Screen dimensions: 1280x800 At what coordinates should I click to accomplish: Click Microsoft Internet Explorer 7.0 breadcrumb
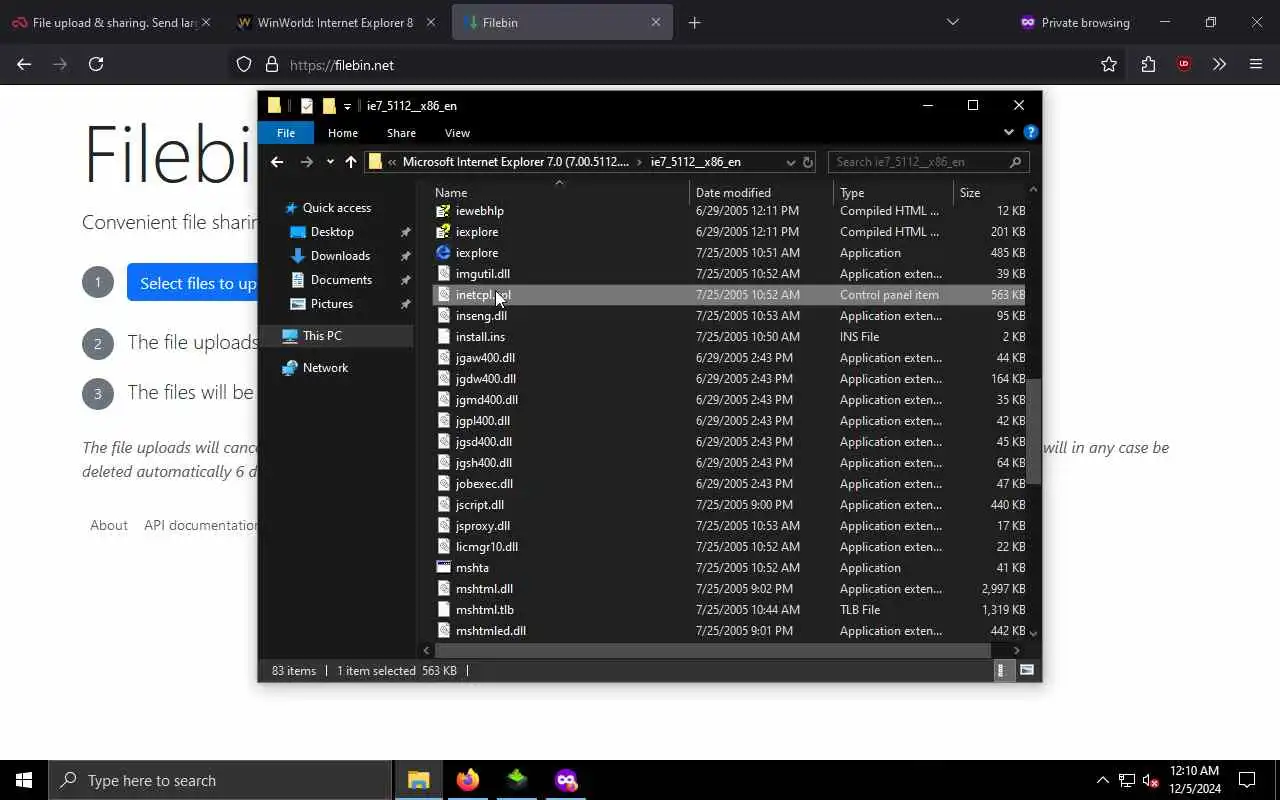tap(516, 162)
